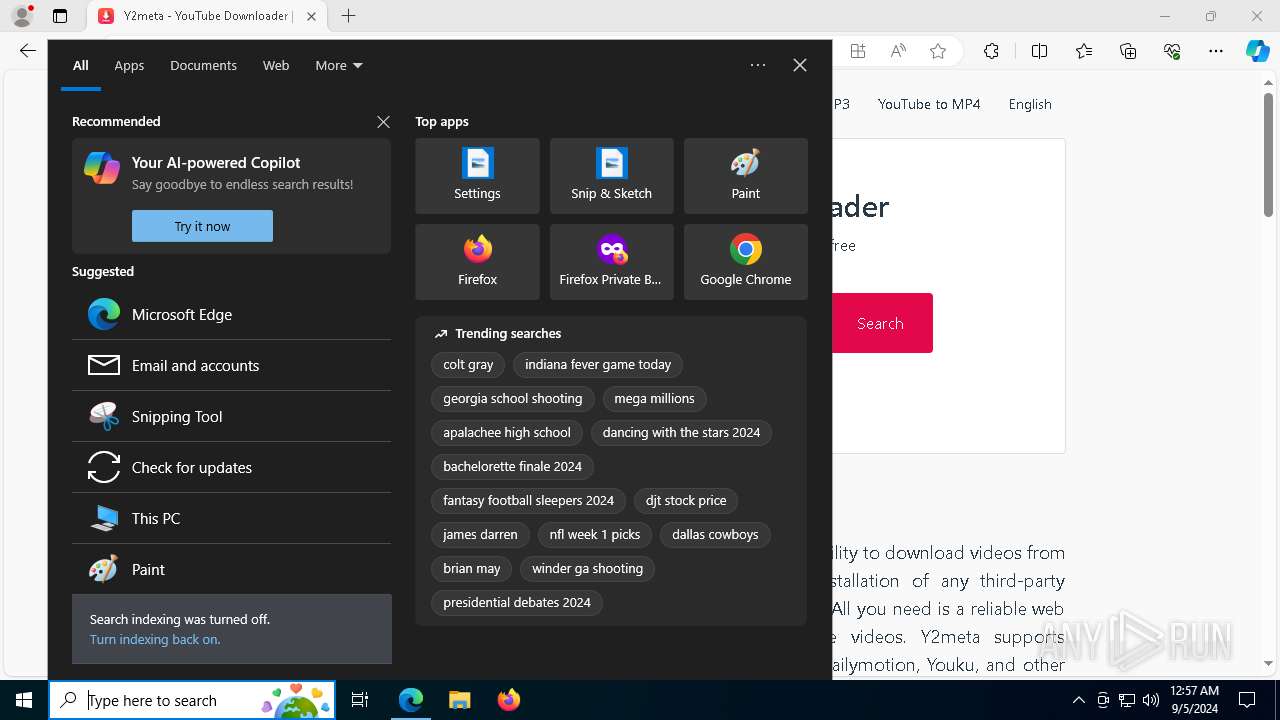Open Task View on taskbar
Viewport: 1280px width, 720px height.
tap(360, 700)
